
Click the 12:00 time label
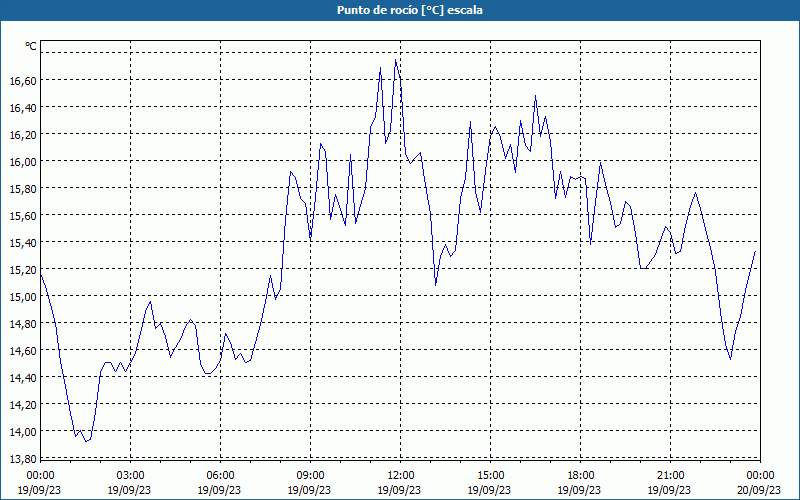(x=401, y=476)
